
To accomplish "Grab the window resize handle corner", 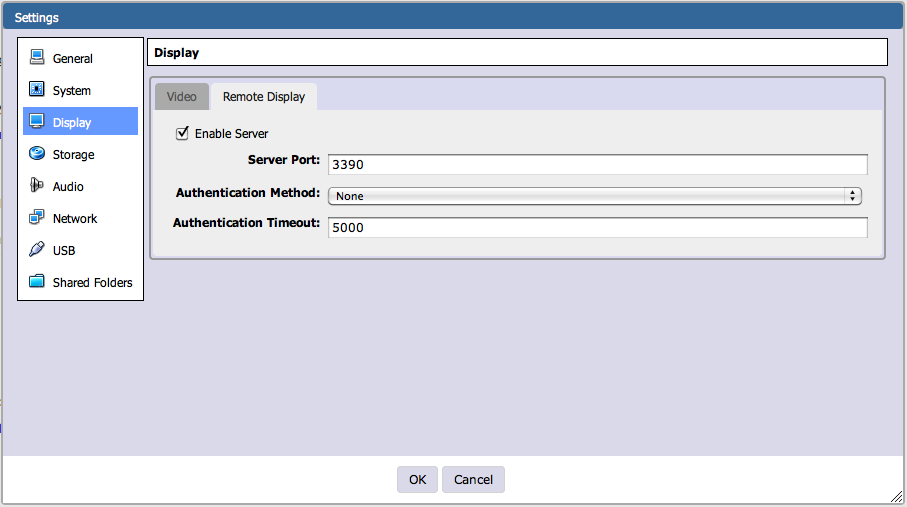I will click(896, 496).
